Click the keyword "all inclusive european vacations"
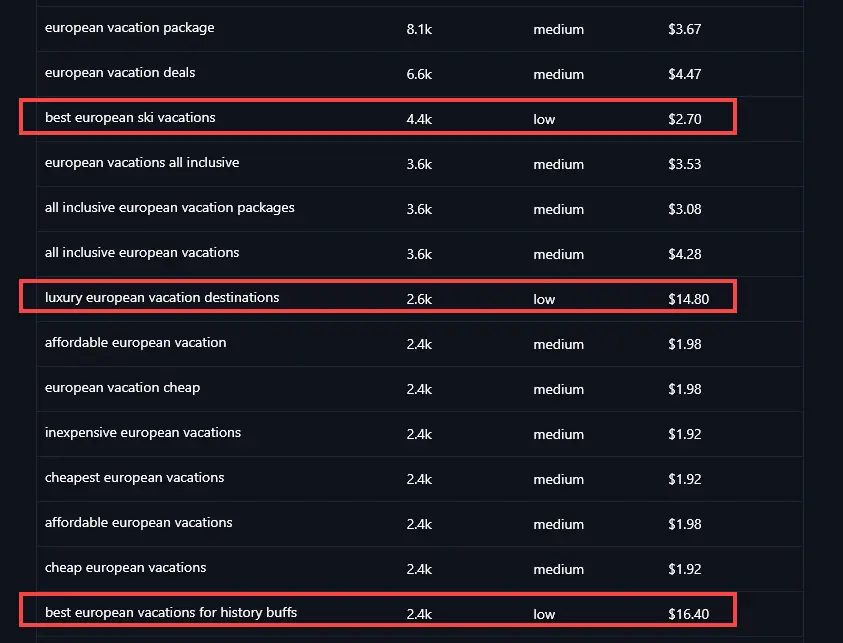 (x=140, y=253)
